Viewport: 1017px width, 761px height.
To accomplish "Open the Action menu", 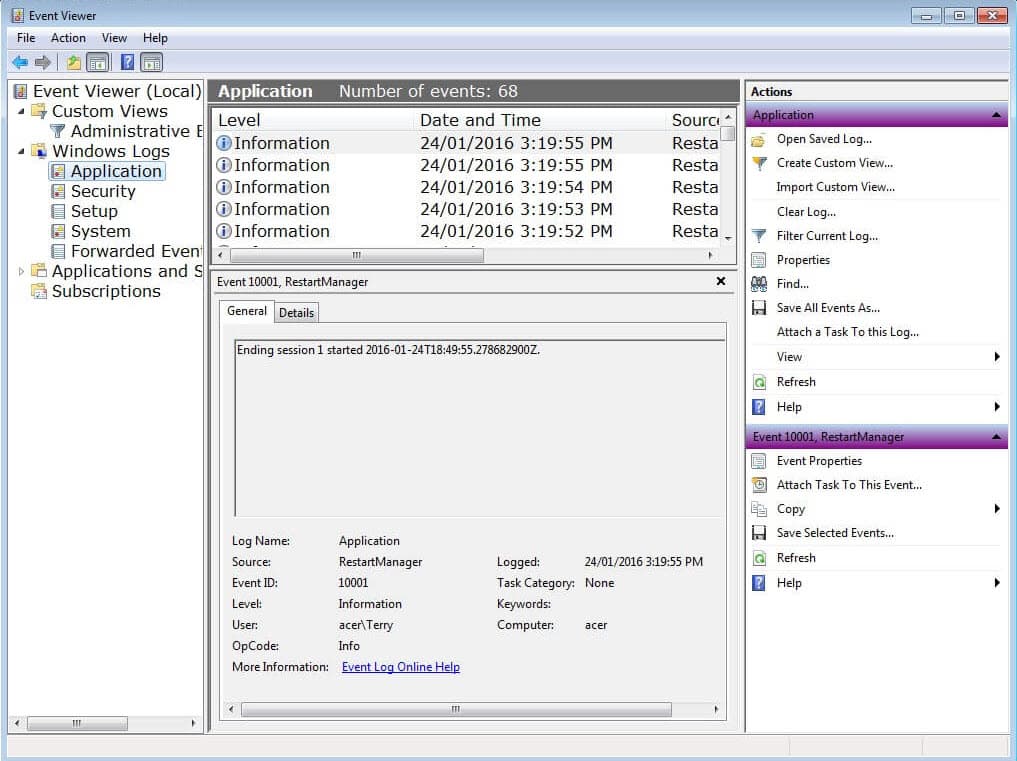I will (68, 38).
